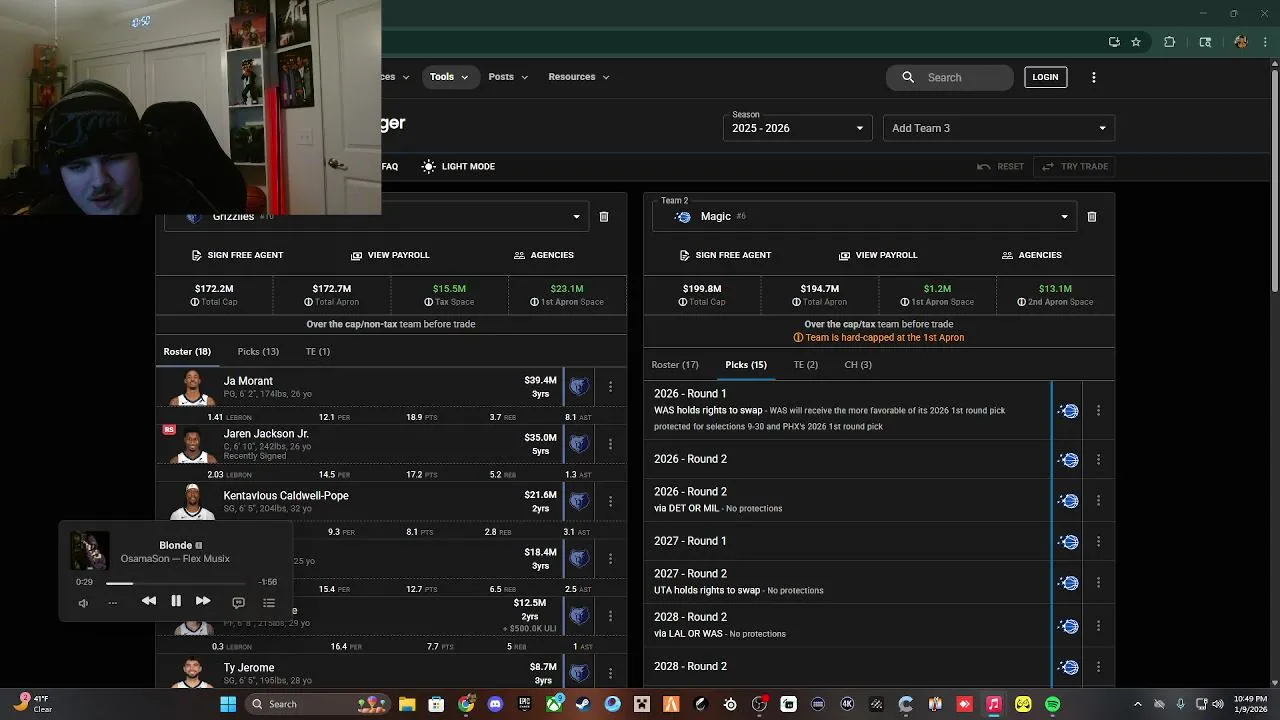Open the Season 2025 - 2026 dropdown
This screenshot has width=1280, height=720.
(x=797, y=128)
